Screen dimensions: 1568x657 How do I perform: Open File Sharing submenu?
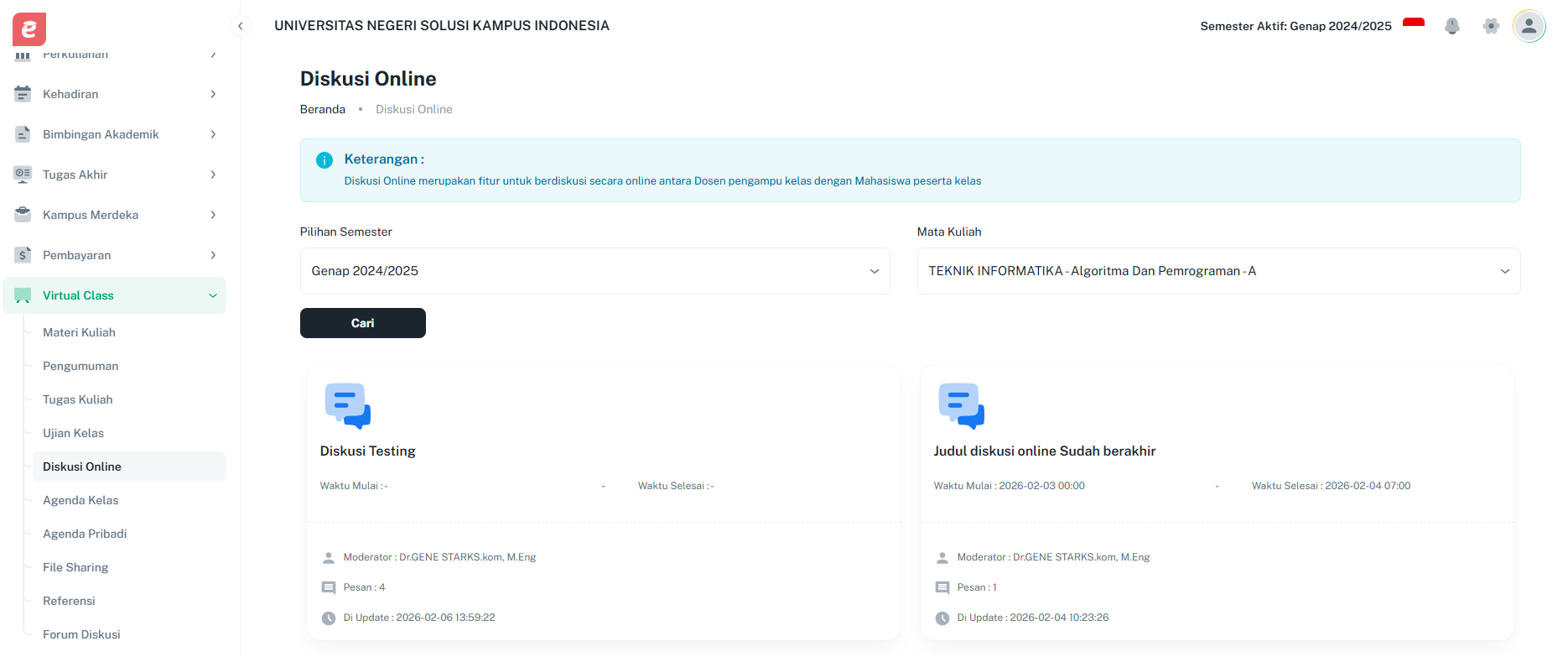pos(75,567)
